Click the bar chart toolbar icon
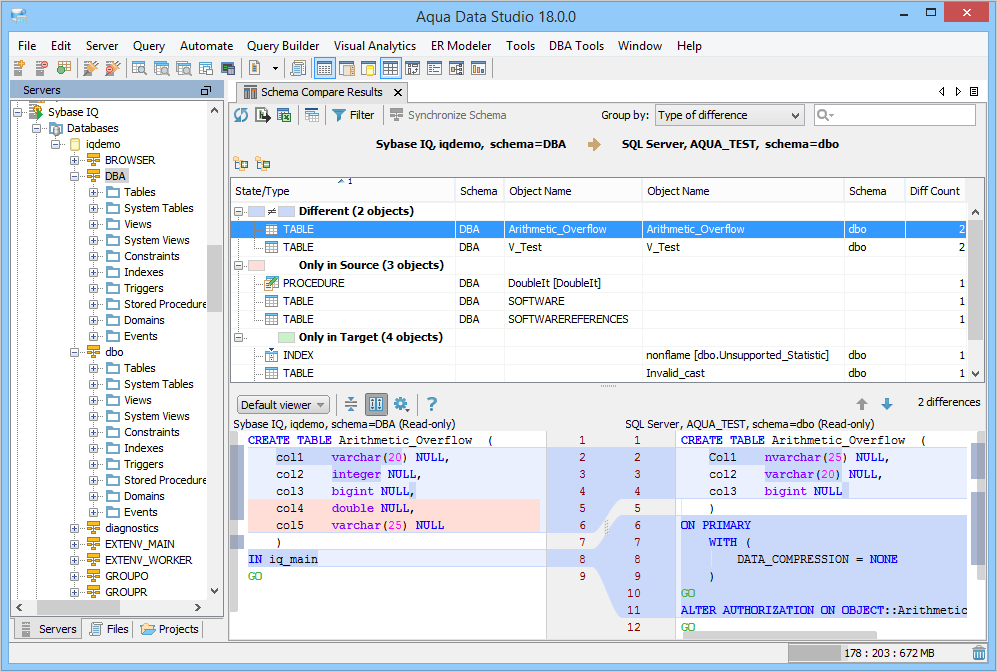This screenshot has width=997, height=672. click(x=478, y=68)
